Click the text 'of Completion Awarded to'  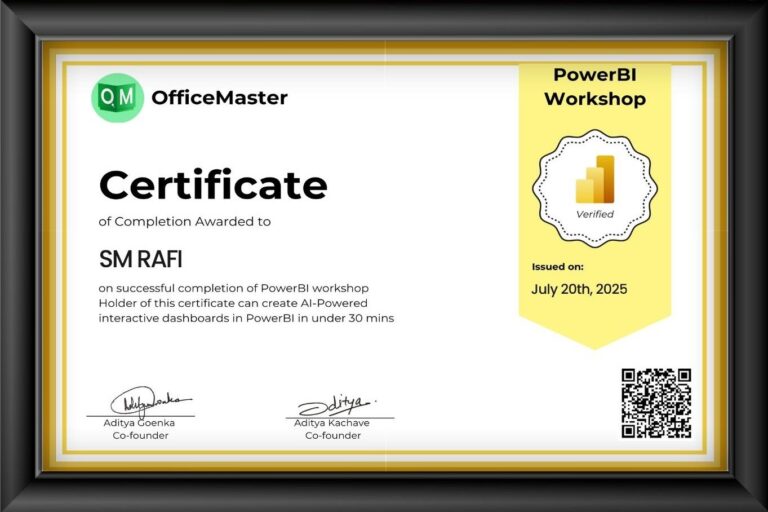185,221
